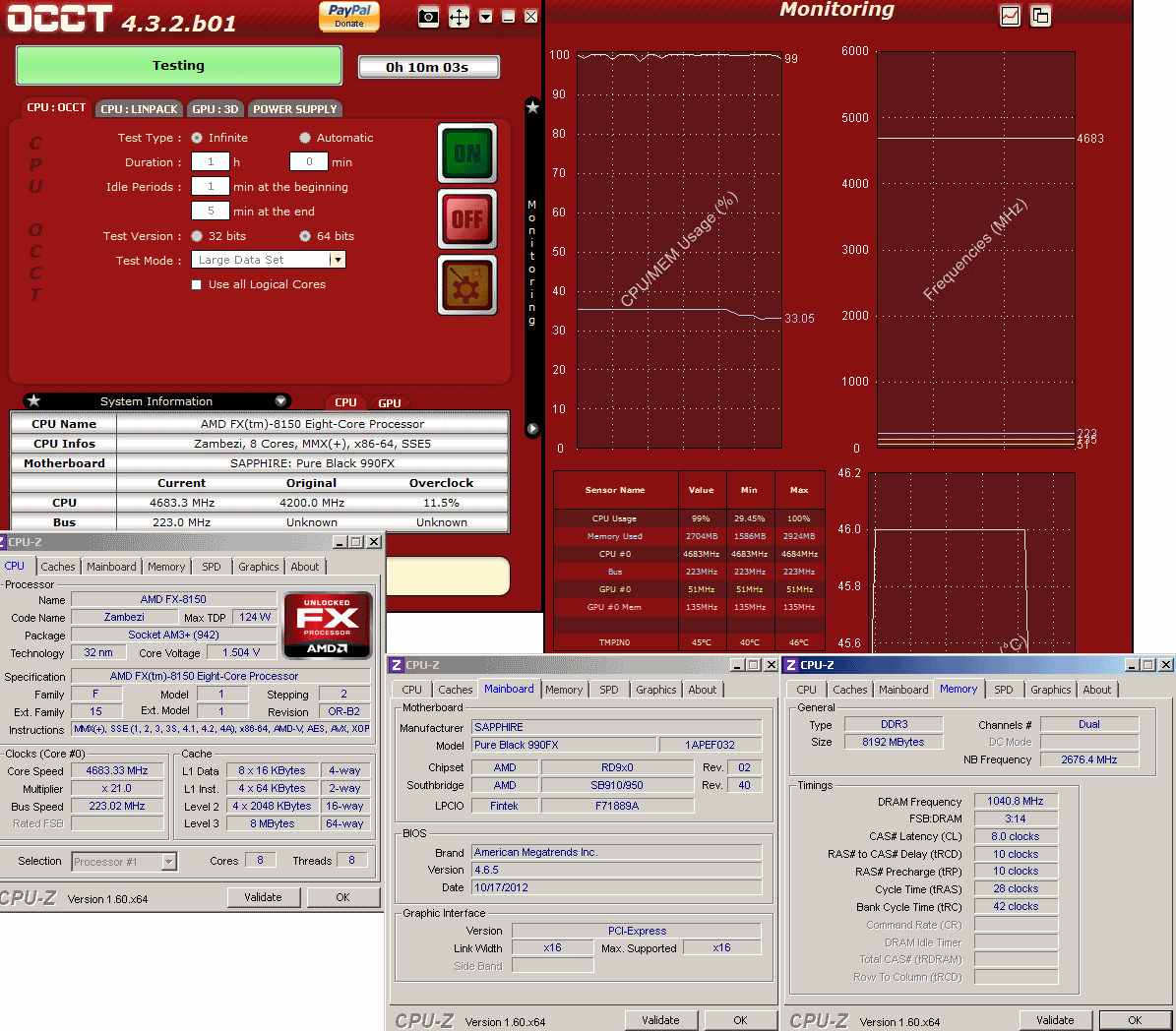Click the SAPPHIRE manufacturer field
The image size is (1176, 1031).
tap(616, 727)
